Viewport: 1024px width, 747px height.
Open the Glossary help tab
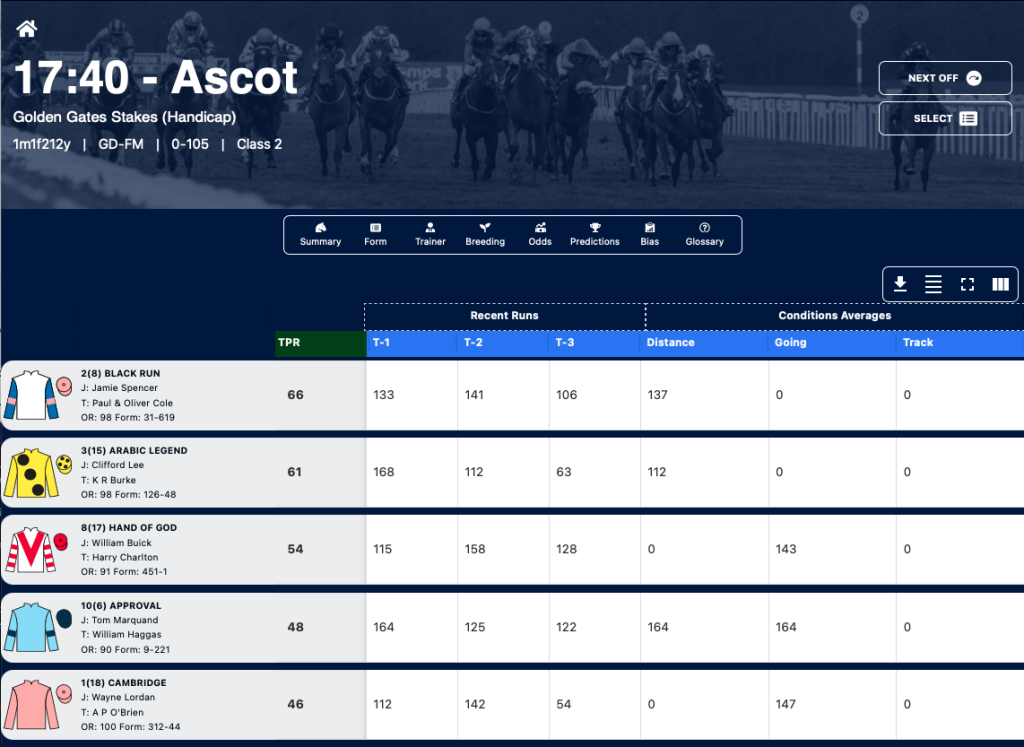click(x=705, y=234)
